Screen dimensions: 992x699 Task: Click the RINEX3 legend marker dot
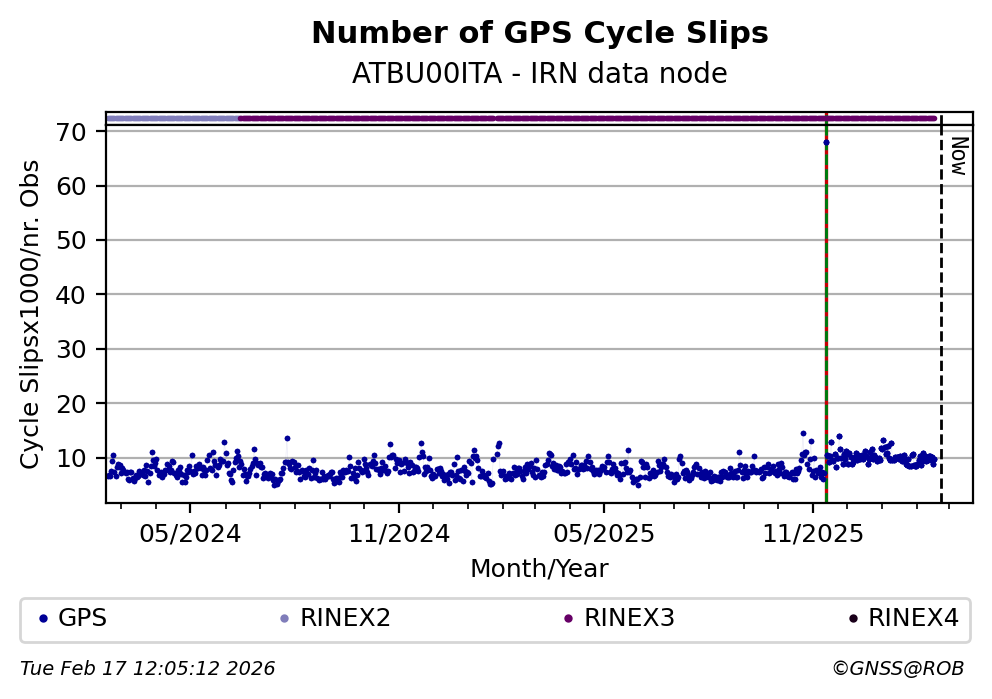(568, 619)
